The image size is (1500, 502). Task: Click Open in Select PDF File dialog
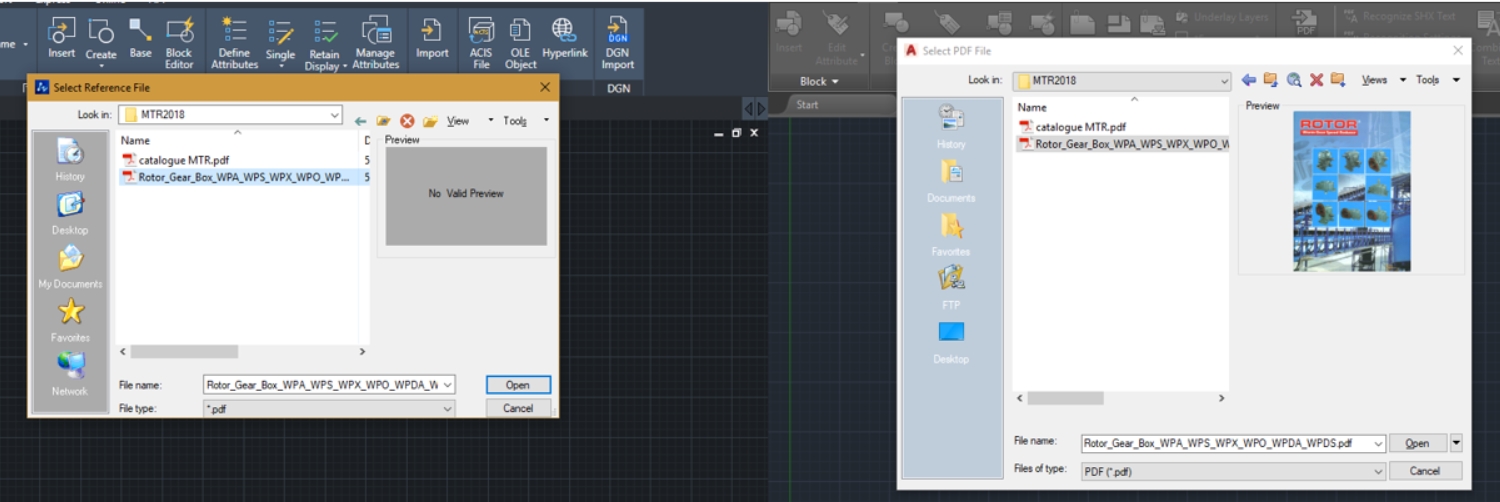click(1417, 443)
